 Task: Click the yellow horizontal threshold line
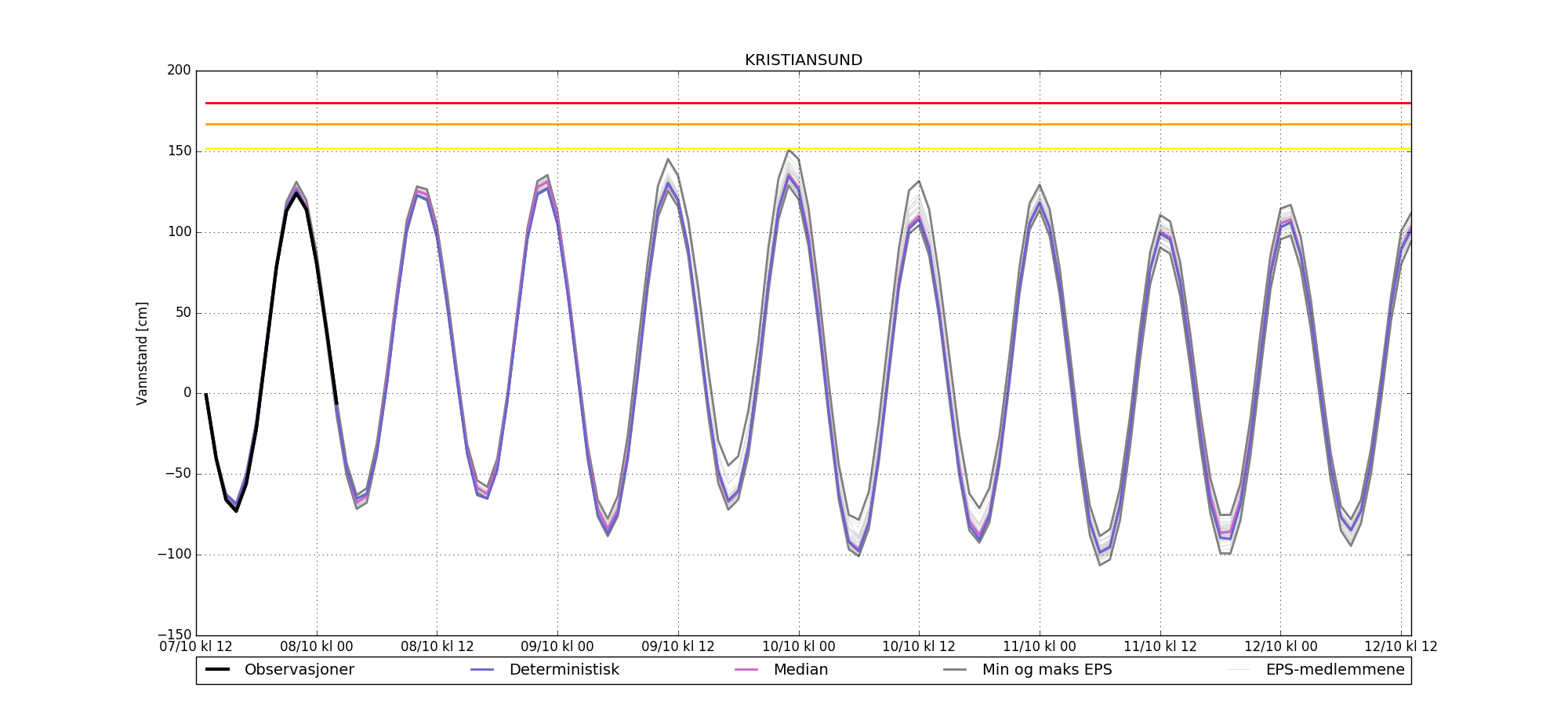pyautogui.click(x=784, y=148)
